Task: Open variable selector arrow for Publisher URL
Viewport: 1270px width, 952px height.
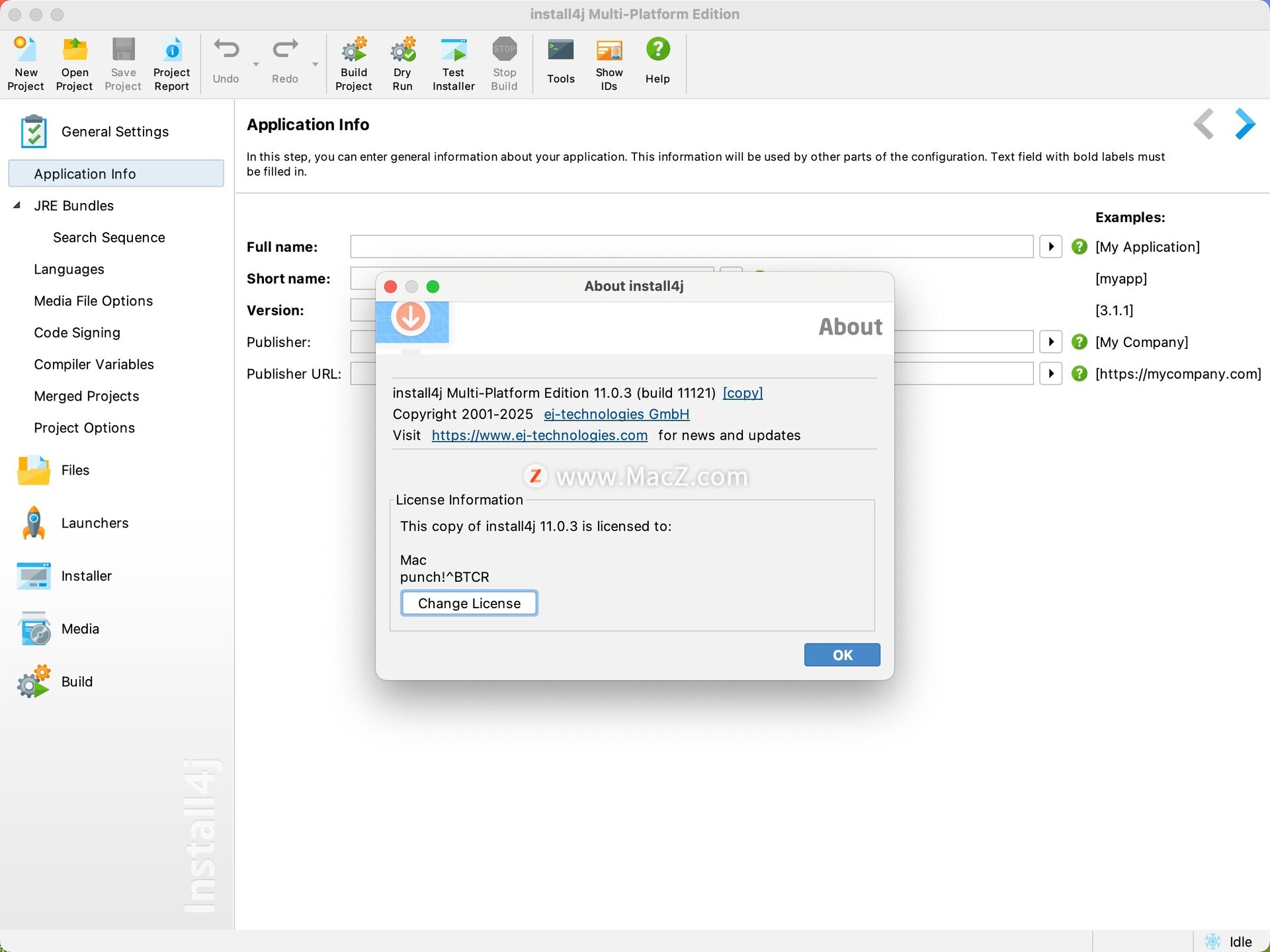Action: [1051, 374]
